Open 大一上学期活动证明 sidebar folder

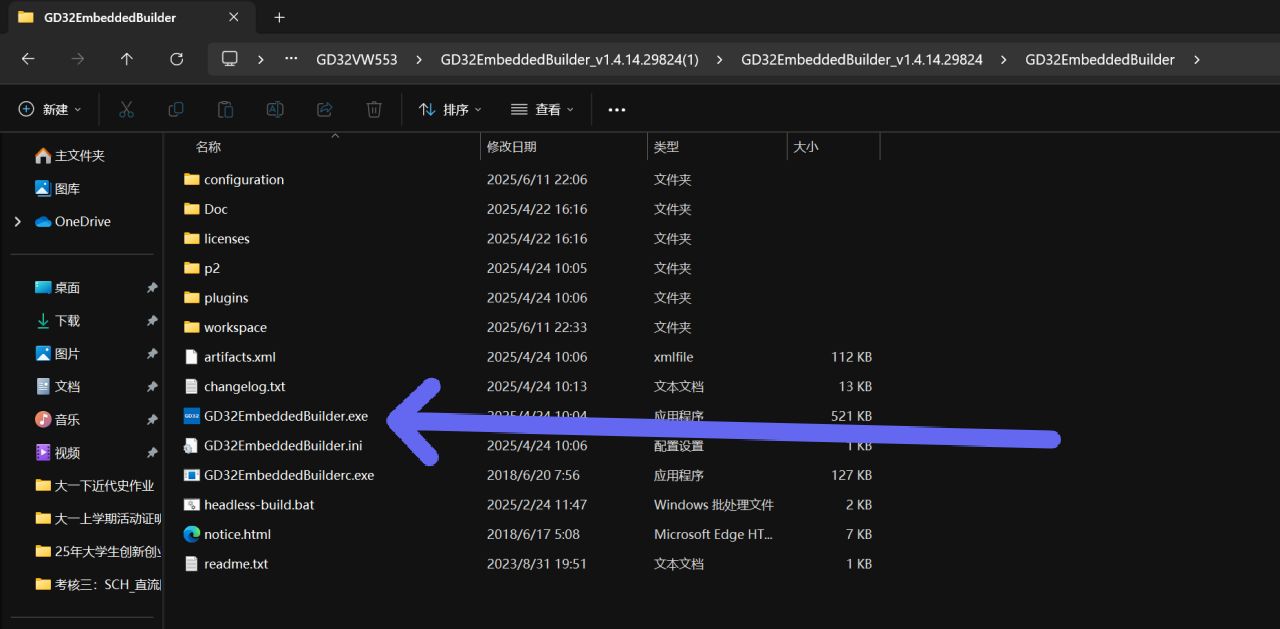pos(97,518)
